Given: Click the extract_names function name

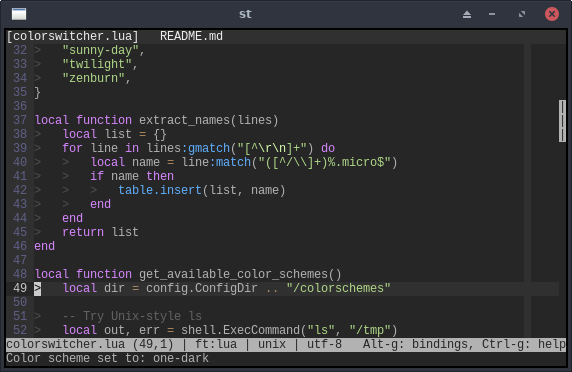Looking at the screenshot, I should coord(184,120).
